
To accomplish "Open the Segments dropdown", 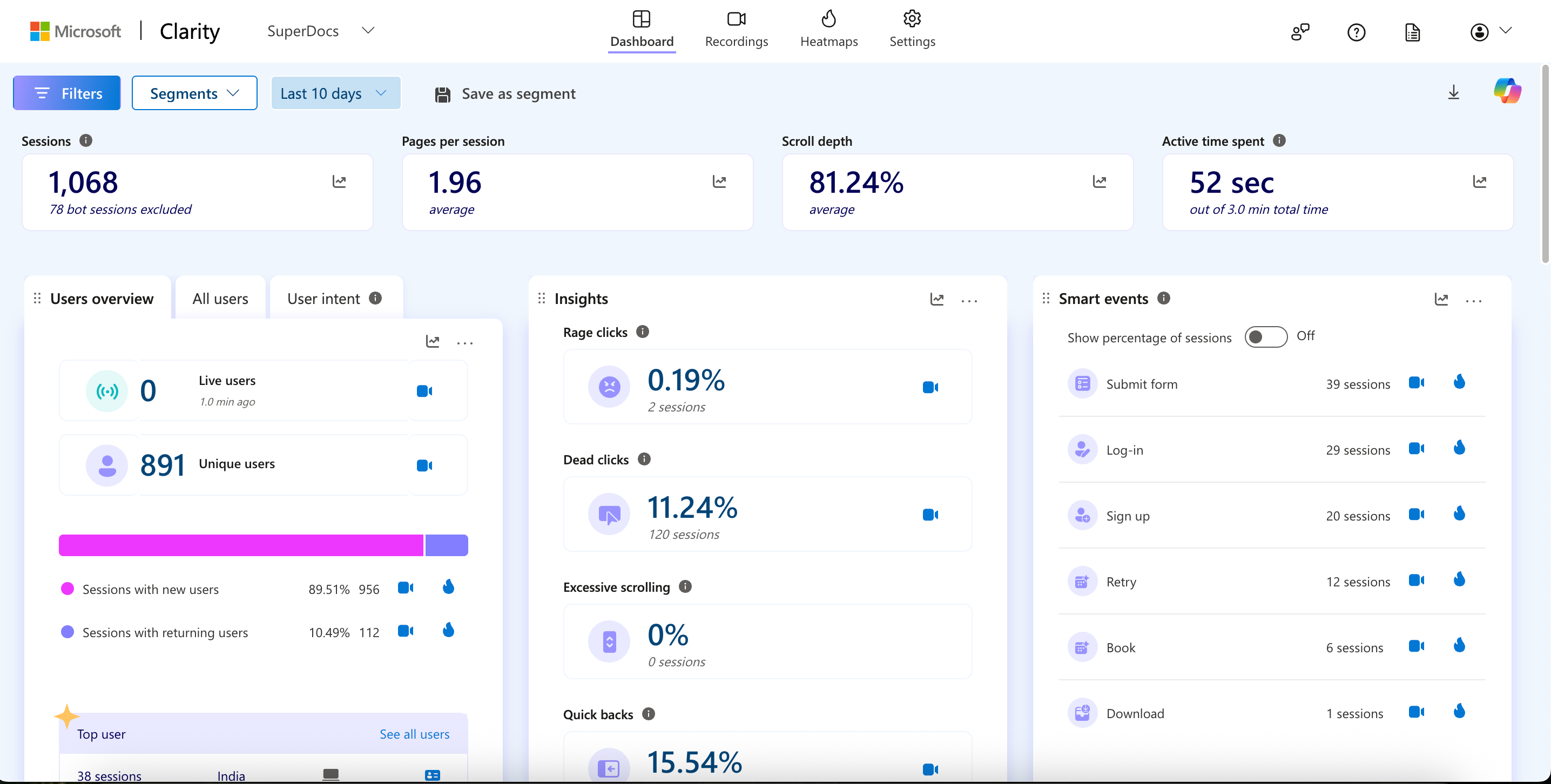I will 194,93.
